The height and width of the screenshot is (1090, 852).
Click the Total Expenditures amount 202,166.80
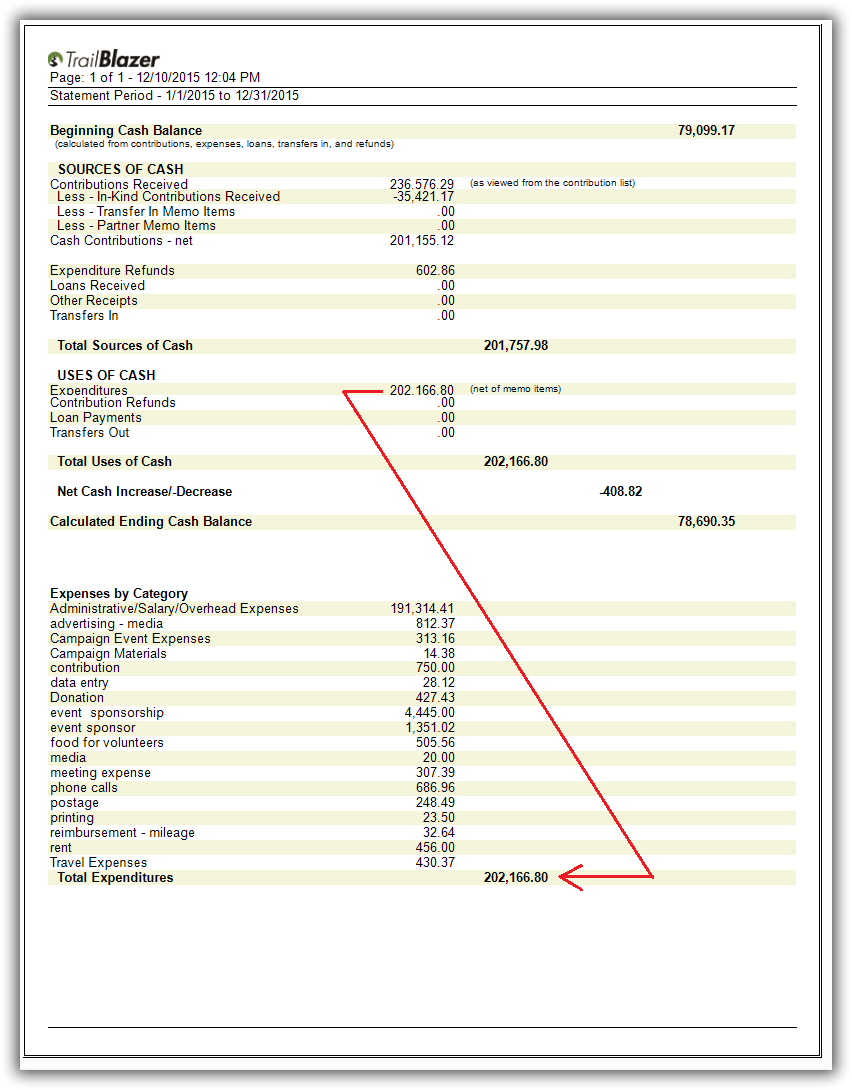coord(515,878)
